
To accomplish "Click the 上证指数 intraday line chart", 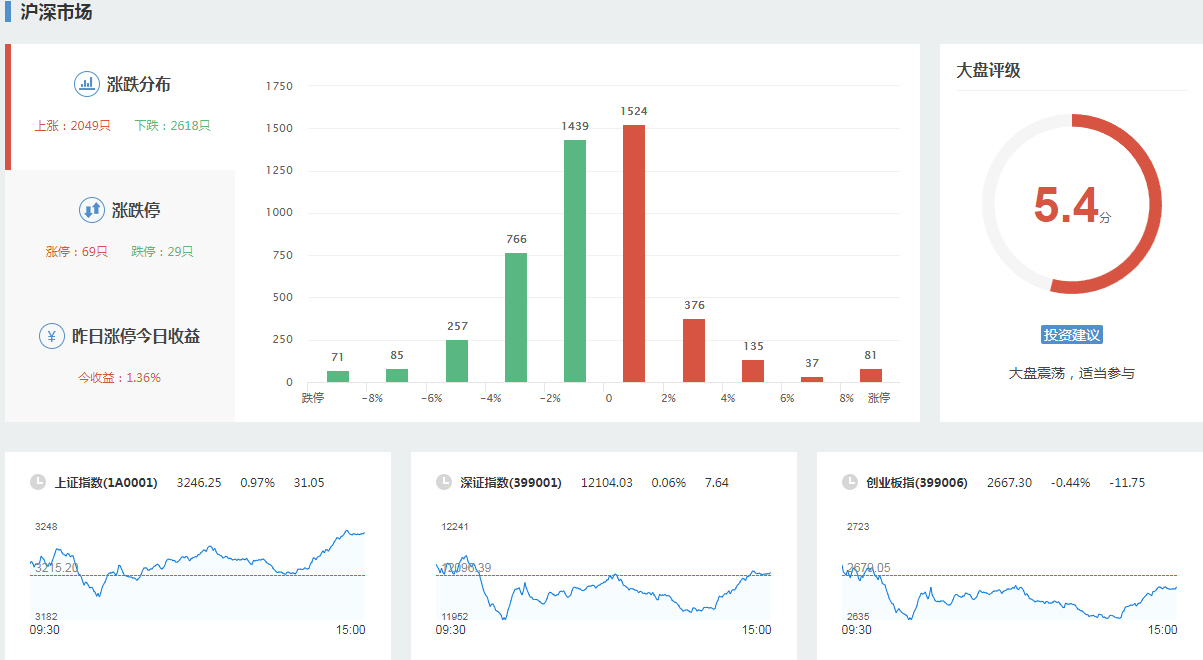I will (x=197, y=570).
